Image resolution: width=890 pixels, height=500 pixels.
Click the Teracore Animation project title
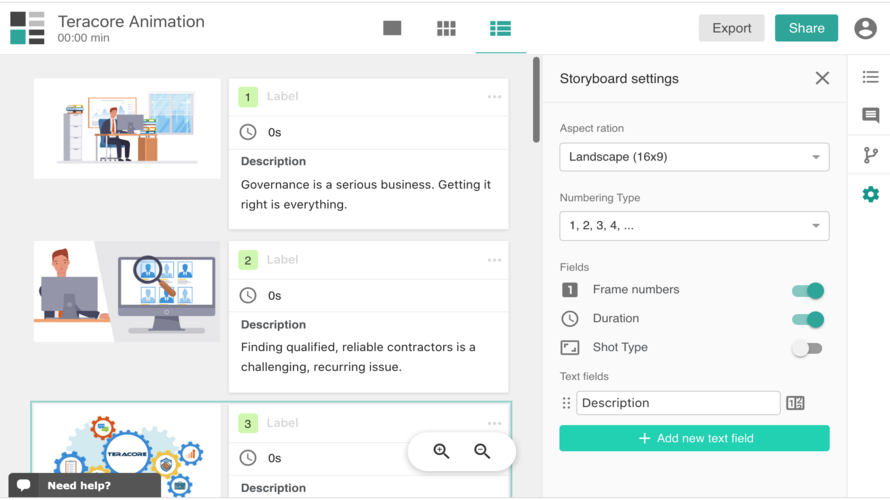click(131, 22)
